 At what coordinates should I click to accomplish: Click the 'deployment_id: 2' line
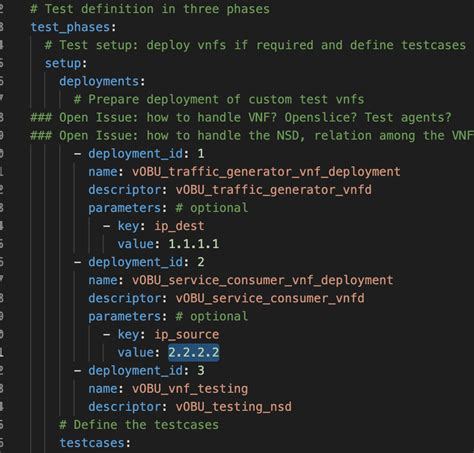coord(139,262)
